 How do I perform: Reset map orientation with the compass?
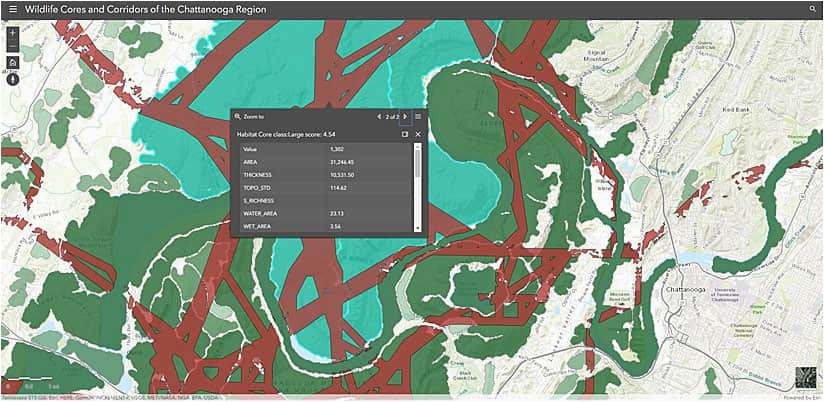[x=13, y=79]
